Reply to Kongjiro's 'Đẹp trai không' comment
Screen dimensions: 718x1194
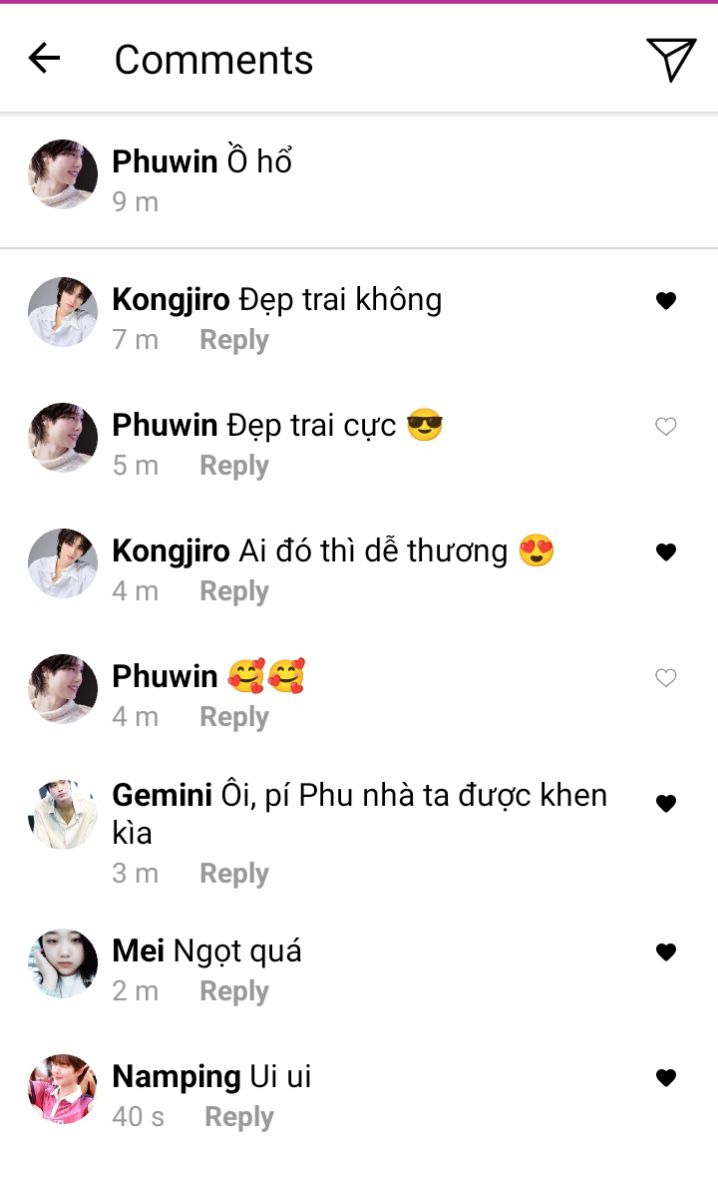pos(234,340)
